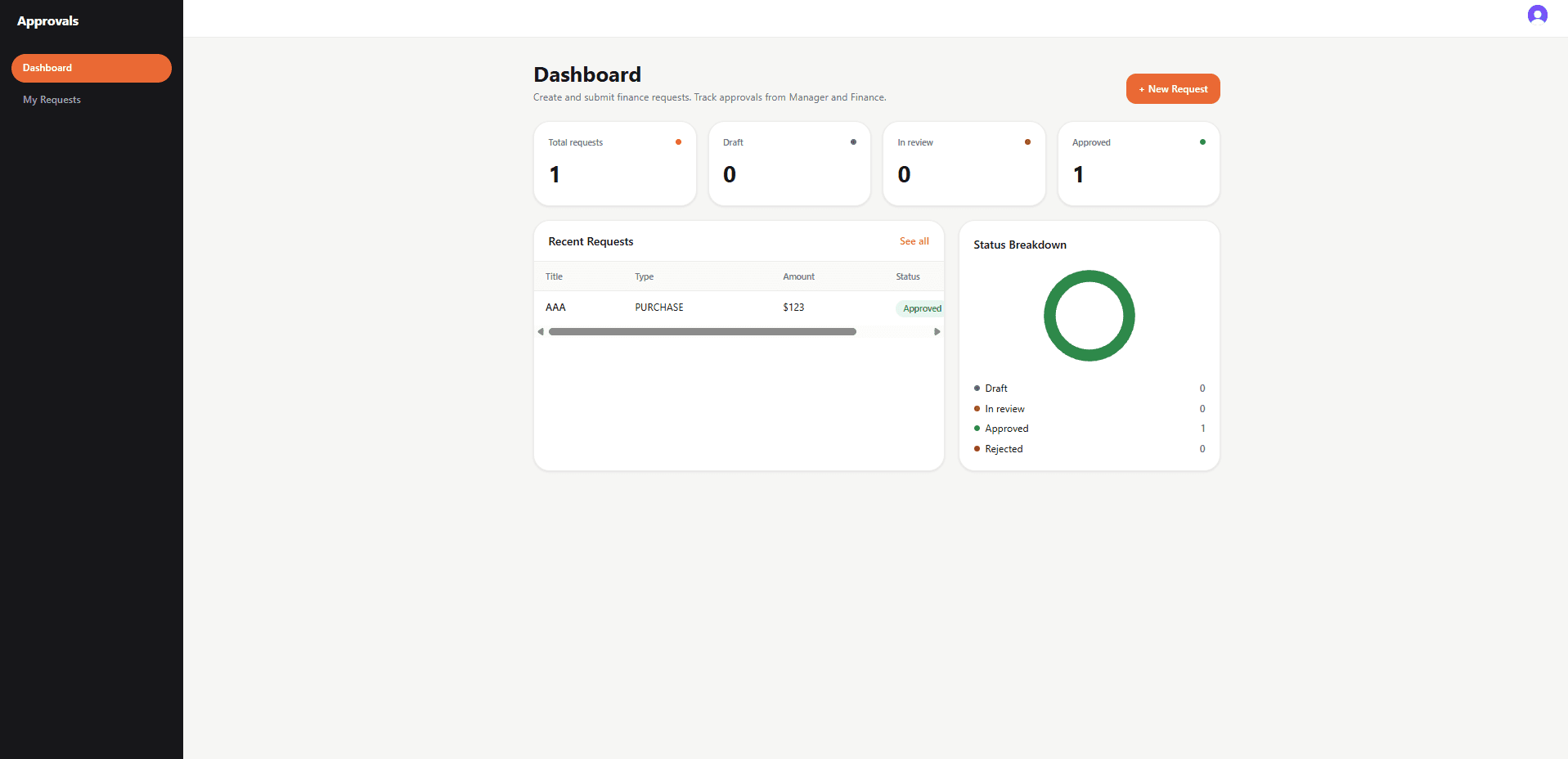Open the user profile avatar icon
The width and height of the screenshot is (1568, 759).
1537,15
